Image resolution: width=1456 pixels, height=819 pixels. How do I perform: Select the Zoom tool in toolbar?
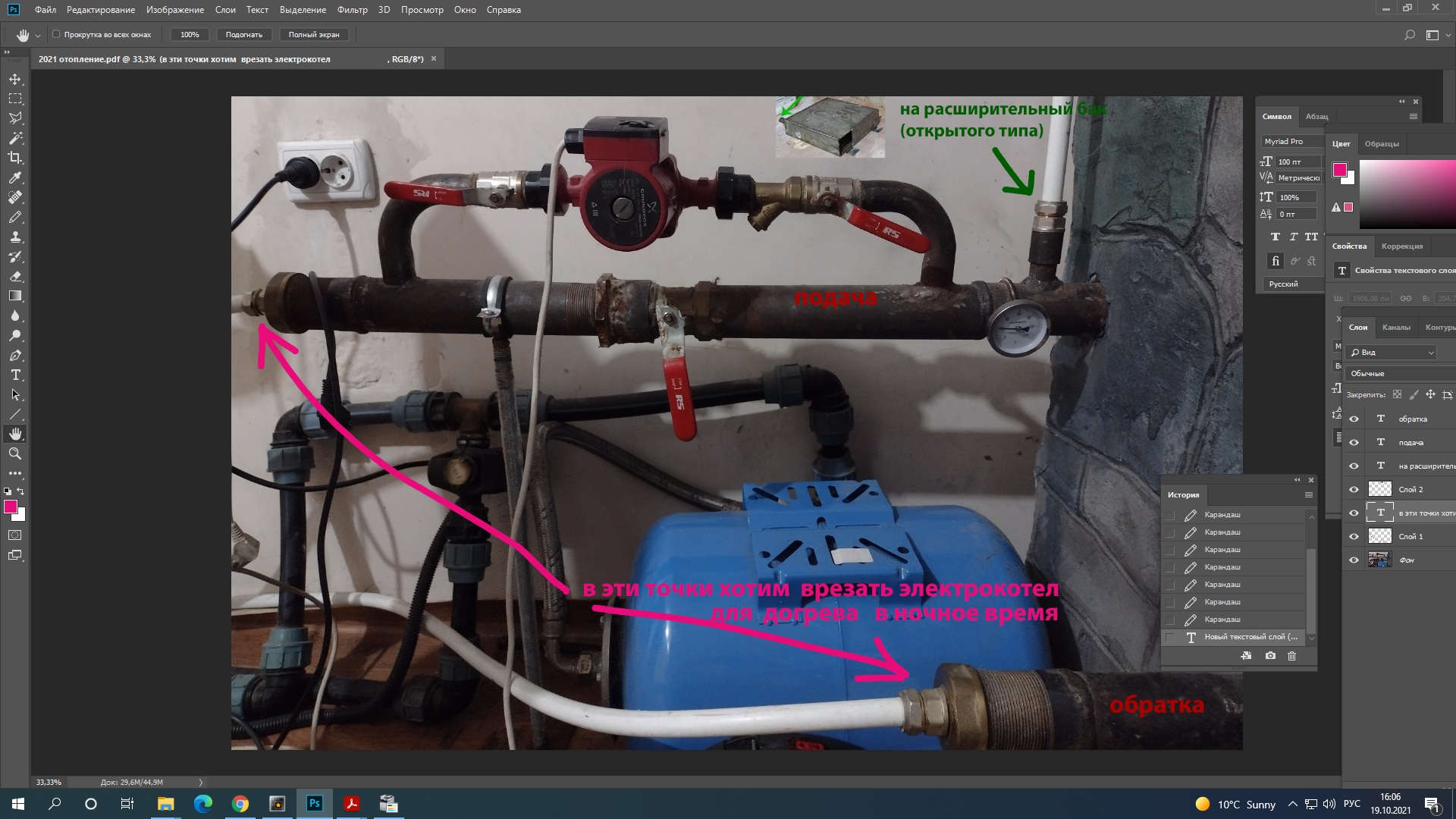[15, 453]
